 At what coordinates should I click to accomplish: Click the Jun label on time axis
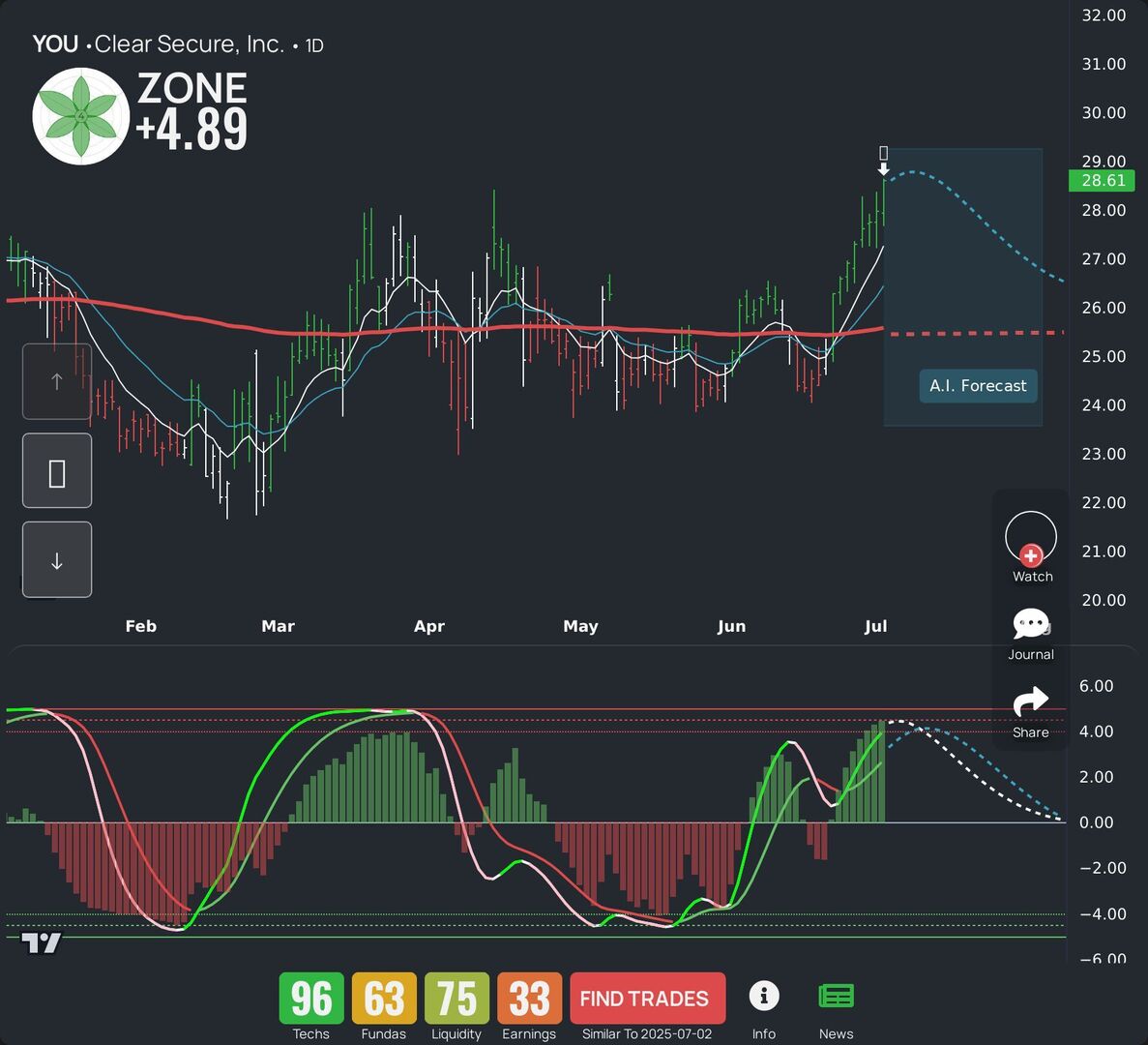point(731,626)
